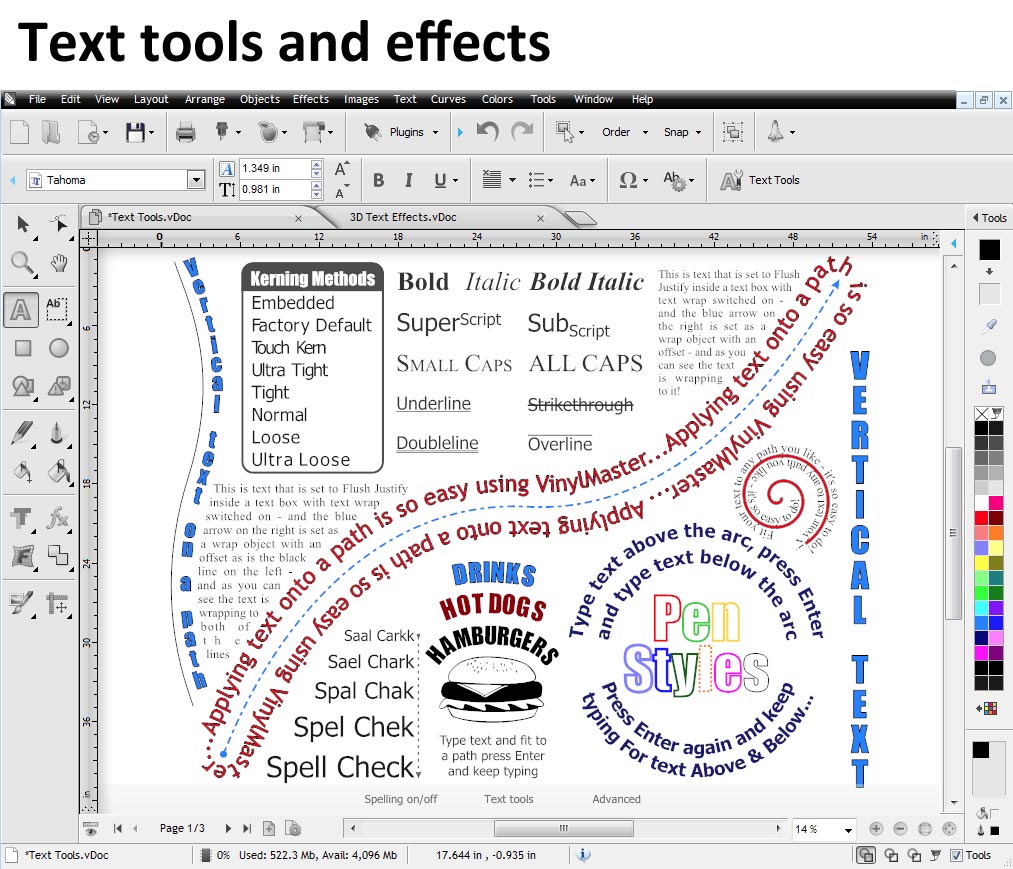
Task: Click the increase font size A icon
Action: [342, 168]
